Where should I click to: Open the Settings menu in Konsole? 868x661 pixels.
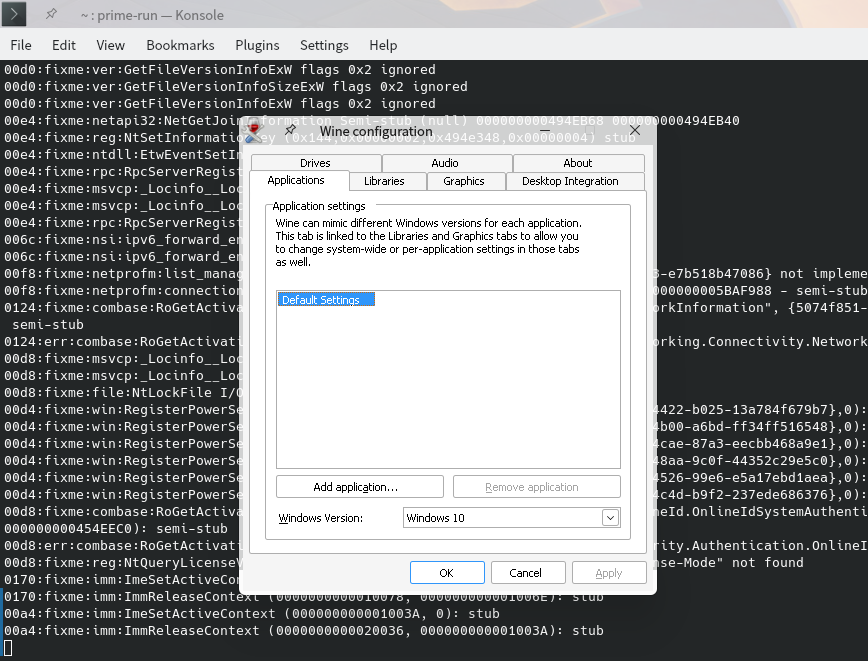coord(324,45)
